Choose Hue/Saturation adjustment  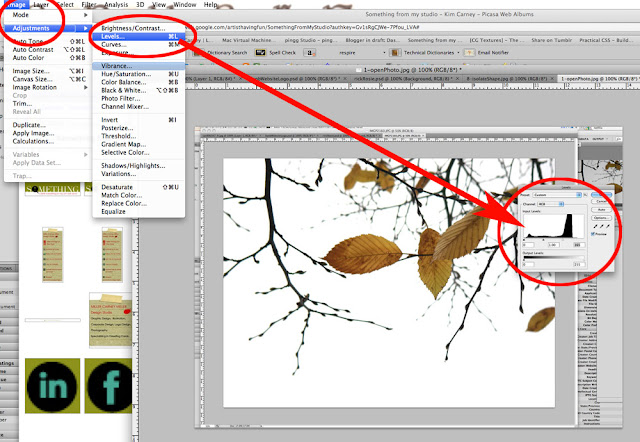click(x=139, y=74)
